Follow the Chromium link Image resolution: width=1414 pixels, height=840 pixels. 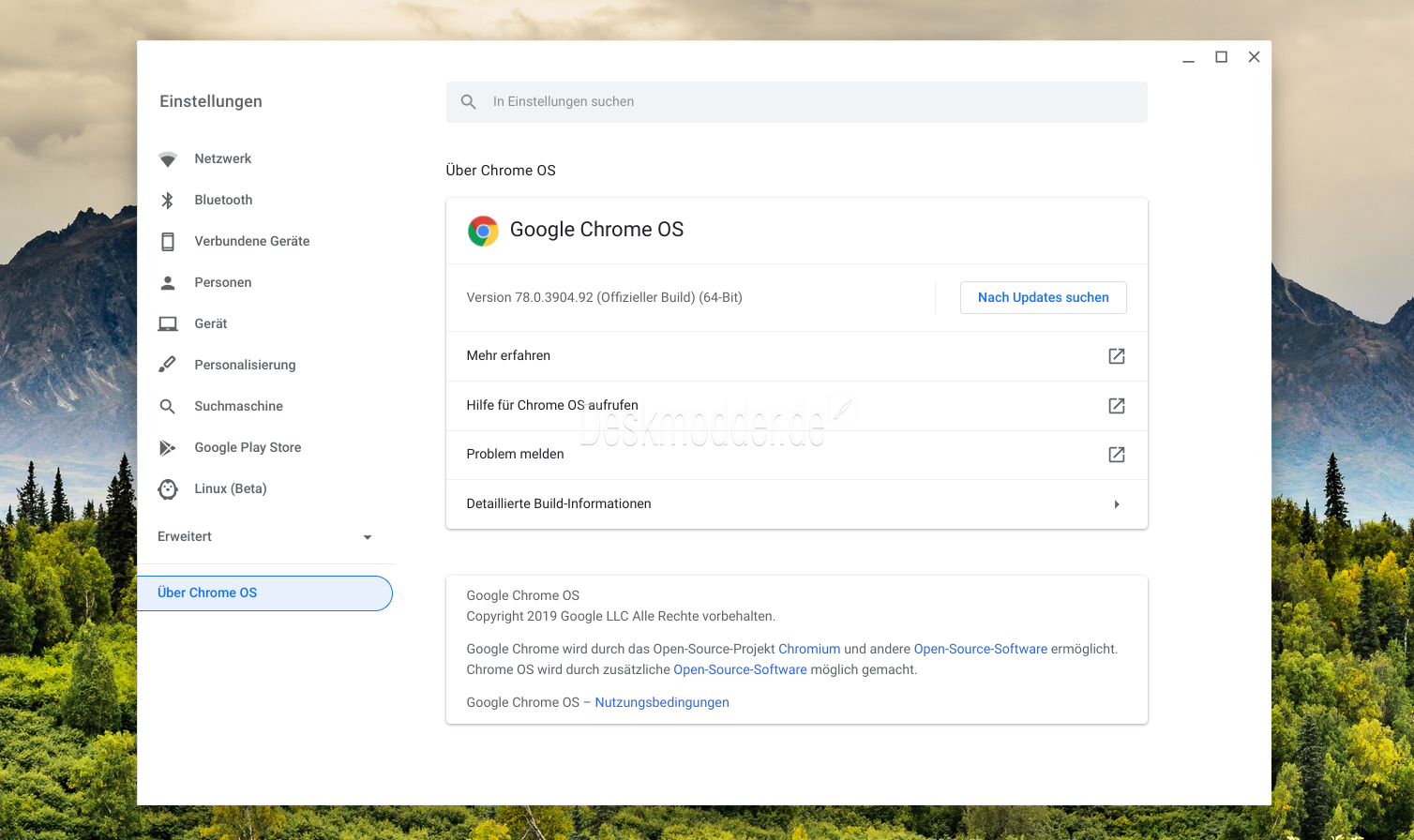[x=809, y=649]
